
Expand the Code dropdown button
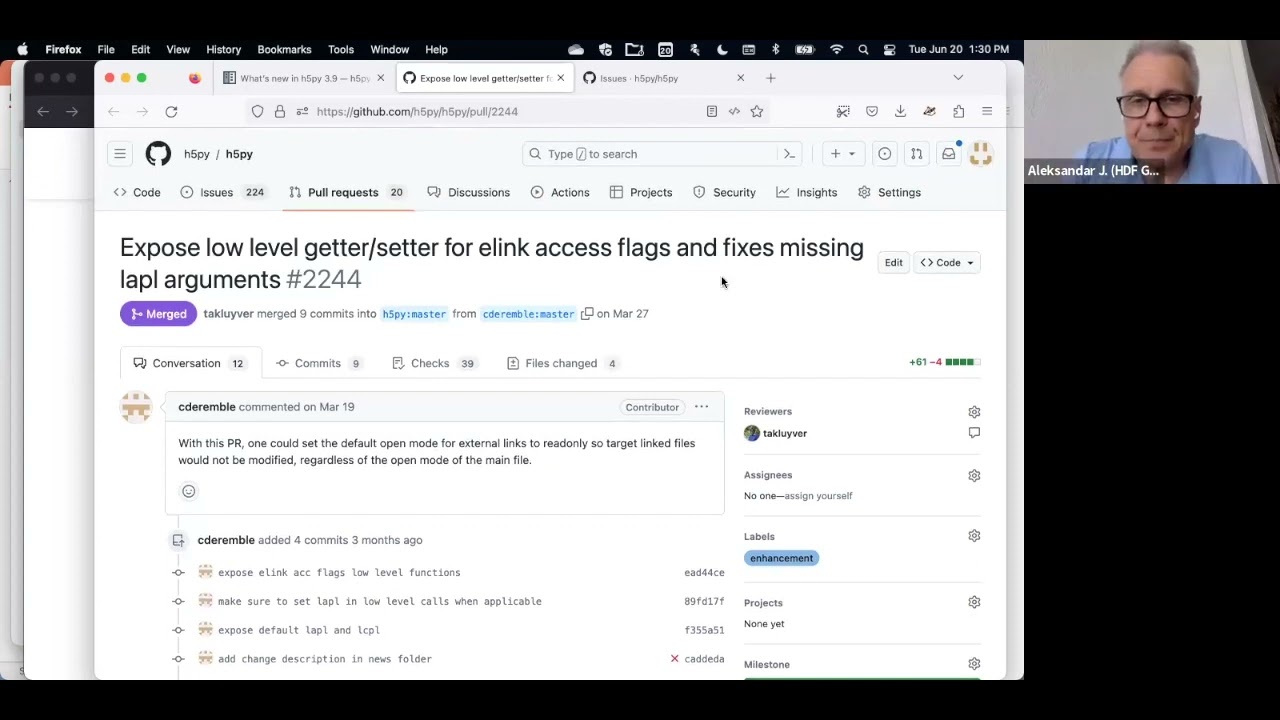(947, 263)
